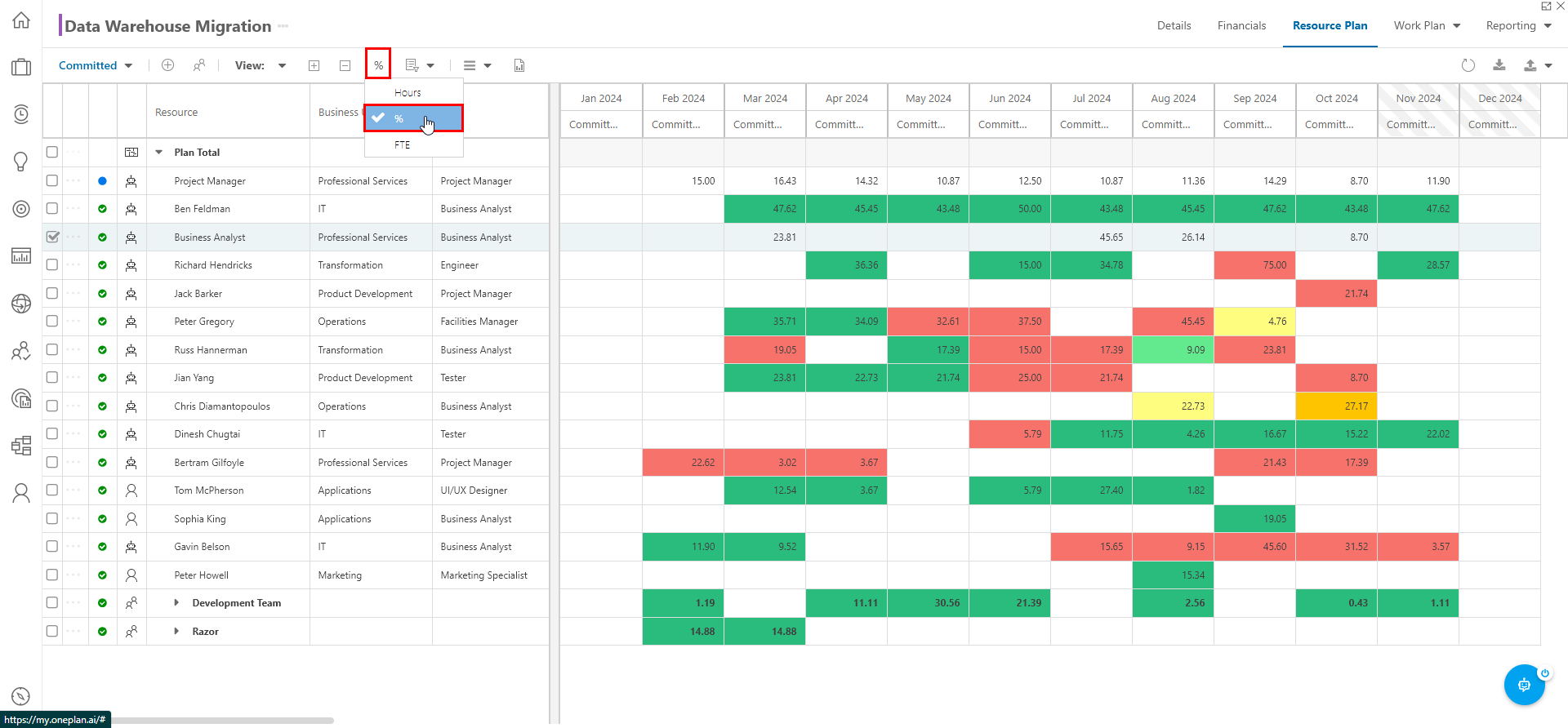Switch to the Details tab

click(x=1174, y=25)
